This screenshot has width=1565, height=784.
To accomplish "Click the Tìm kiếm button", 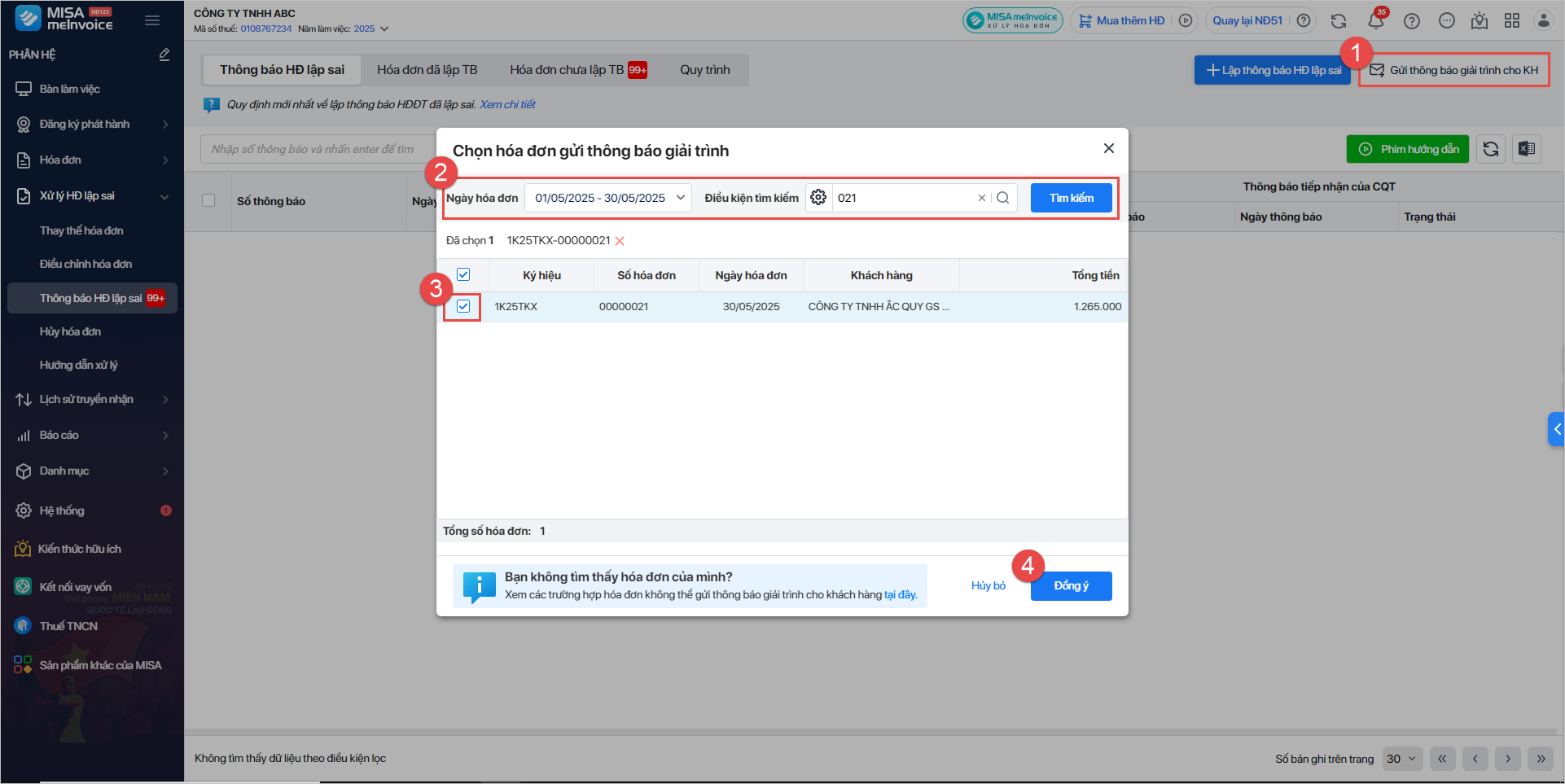I will click(1071, 198).
